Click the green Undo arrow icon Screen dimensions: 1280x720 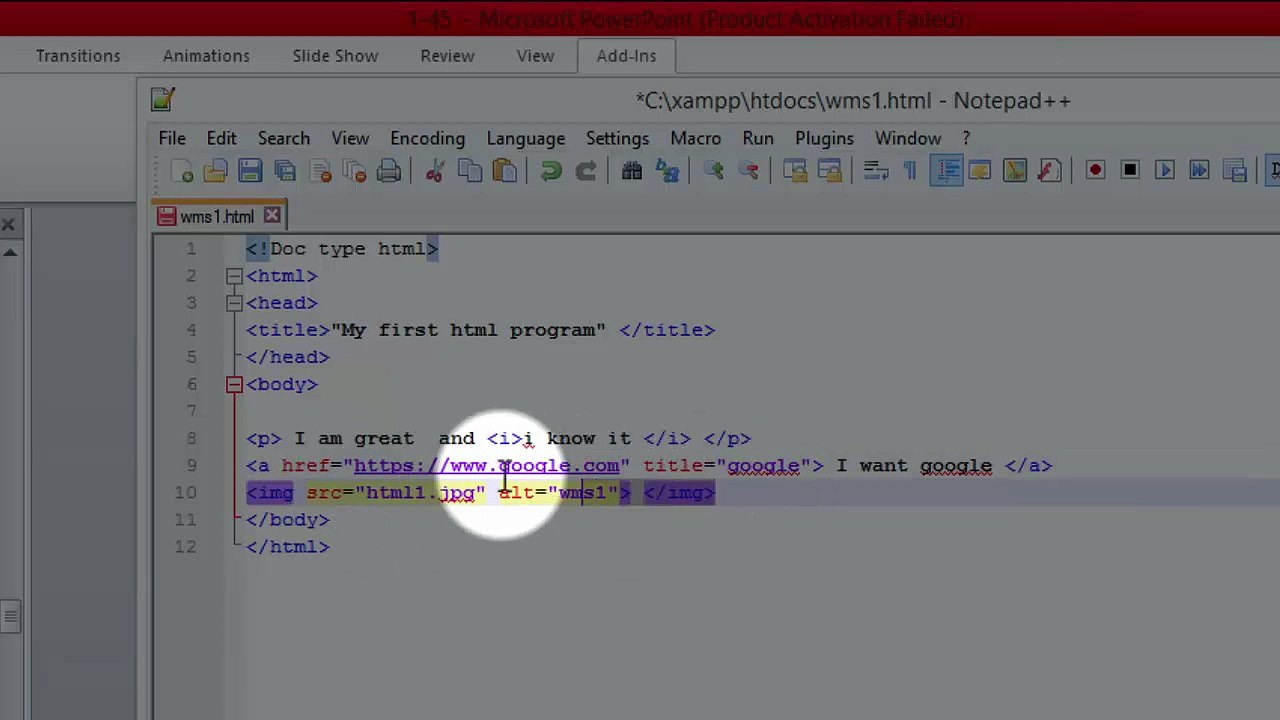[x=550, y=171]
